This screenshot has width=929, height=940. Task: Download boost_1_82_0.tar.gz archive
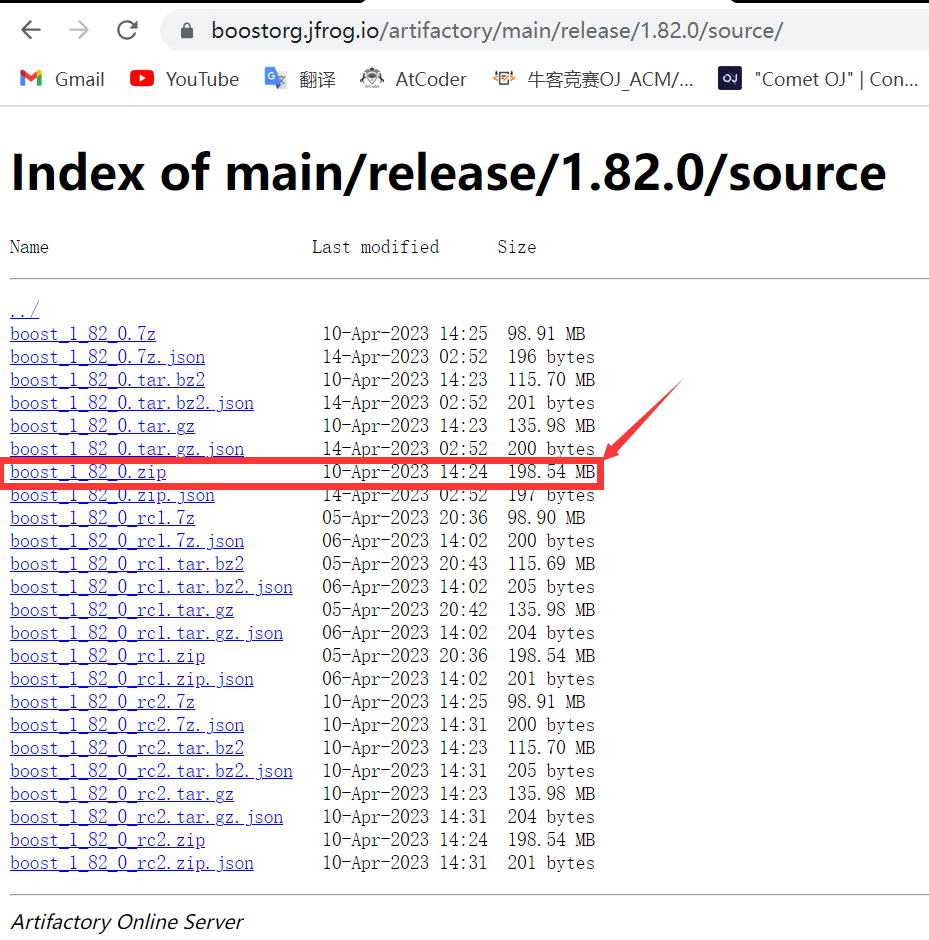(102, 426)
